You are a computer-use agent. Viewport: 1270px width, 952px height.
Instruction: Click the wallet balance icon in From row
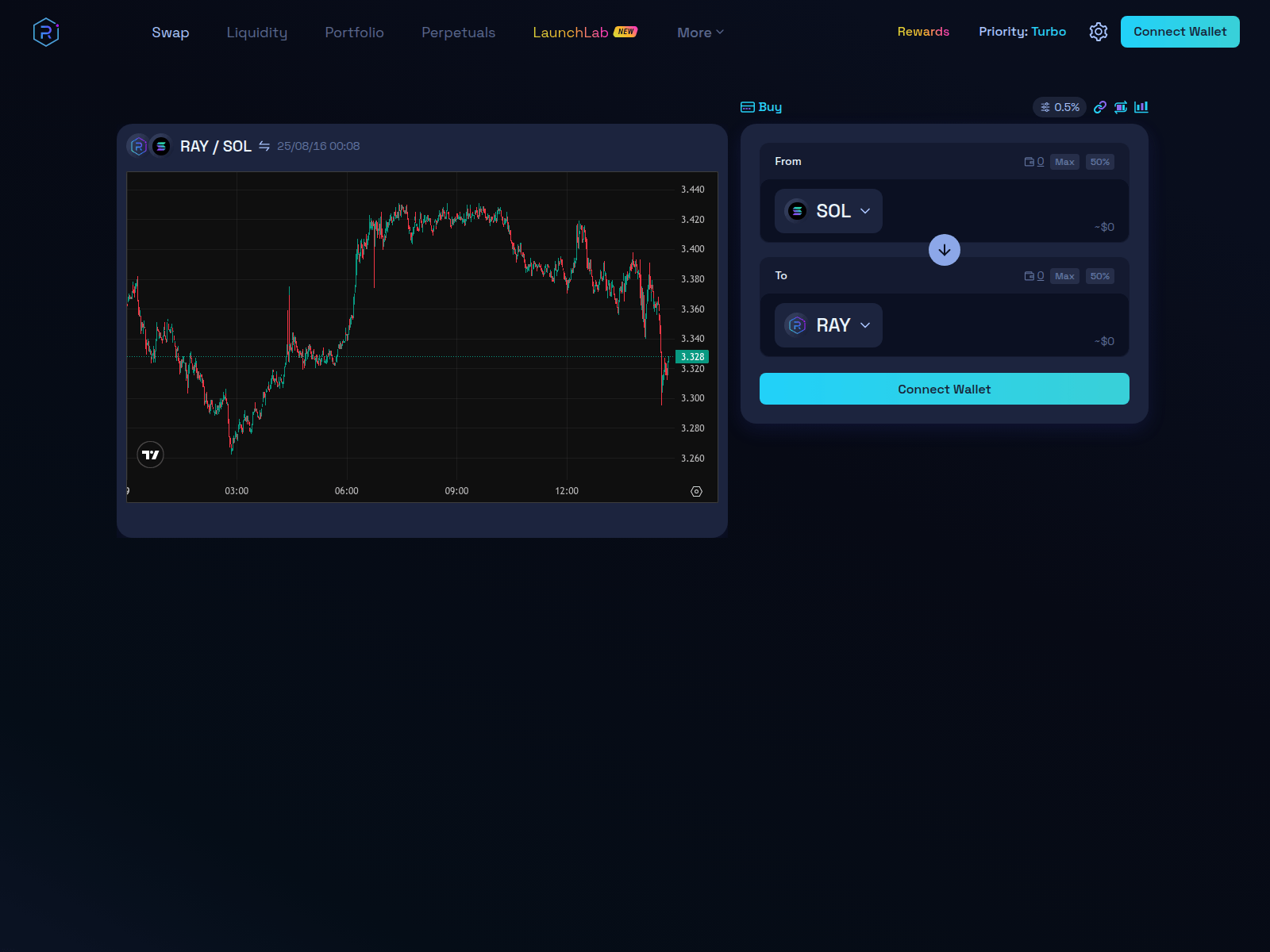1029,162
